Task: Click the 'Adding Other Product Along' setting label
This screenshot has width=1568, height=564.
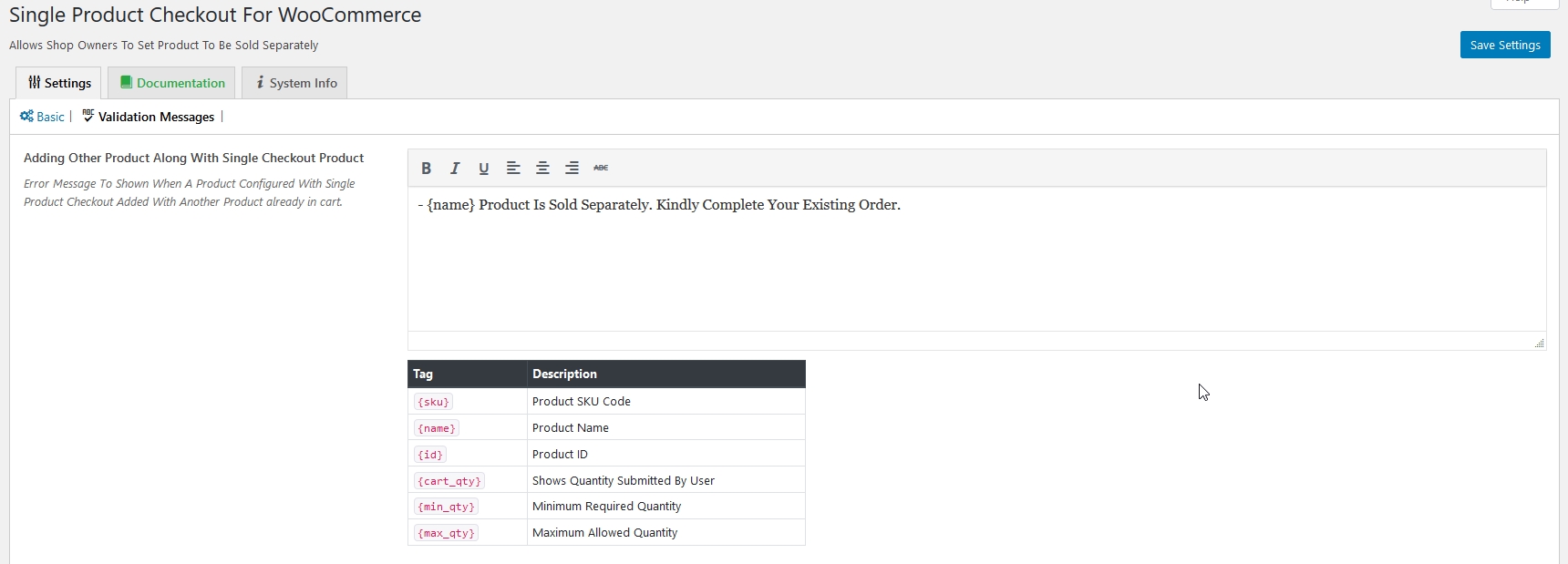Action: click(193, 158)
